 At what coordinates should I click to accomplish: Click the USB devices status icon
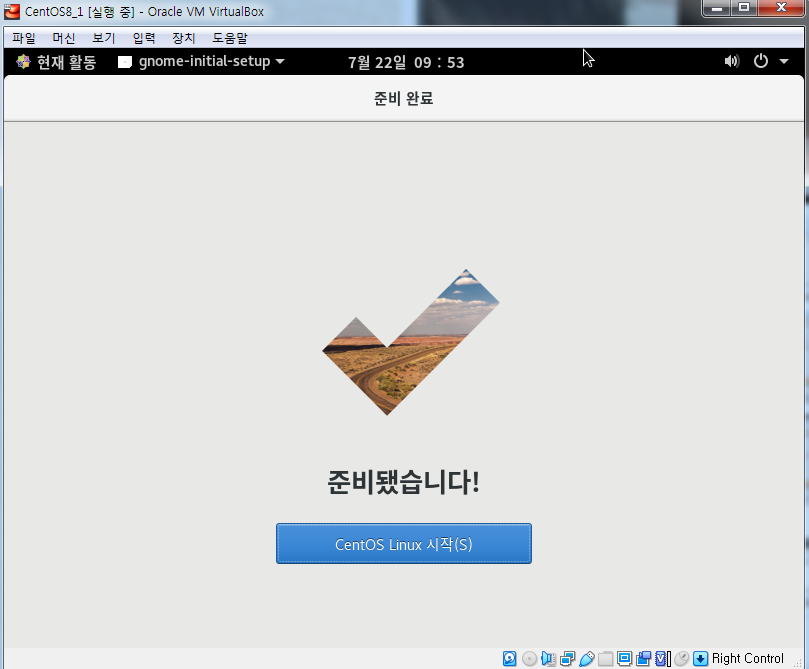coord(587,659)
